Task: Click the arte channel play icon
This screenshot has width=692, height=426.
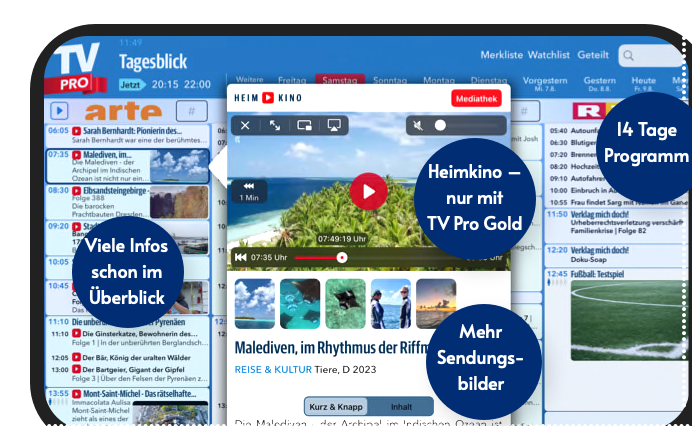Action: (x=59, y=111)
